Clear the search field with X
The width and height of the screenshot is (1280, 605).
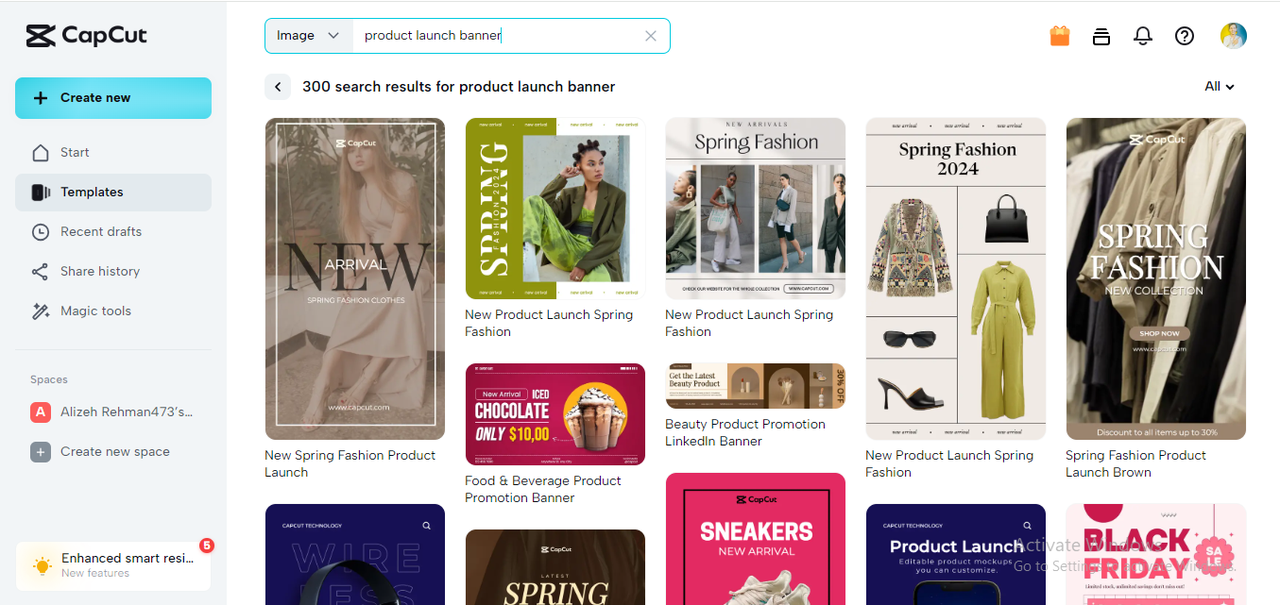click(x=651, y=36)
